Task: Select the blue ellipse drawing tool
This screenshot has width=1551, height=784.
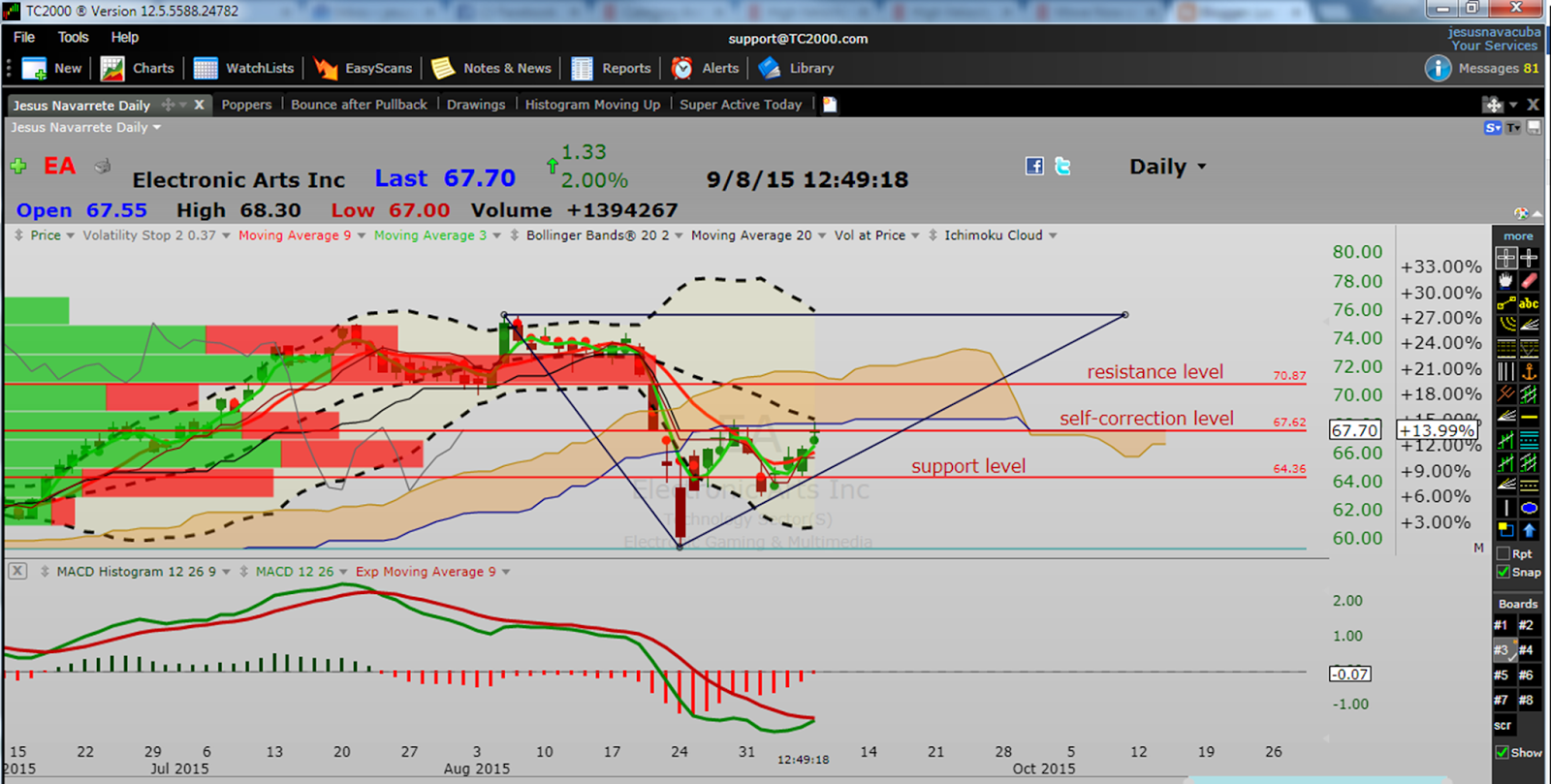Action: point(1529,508)
